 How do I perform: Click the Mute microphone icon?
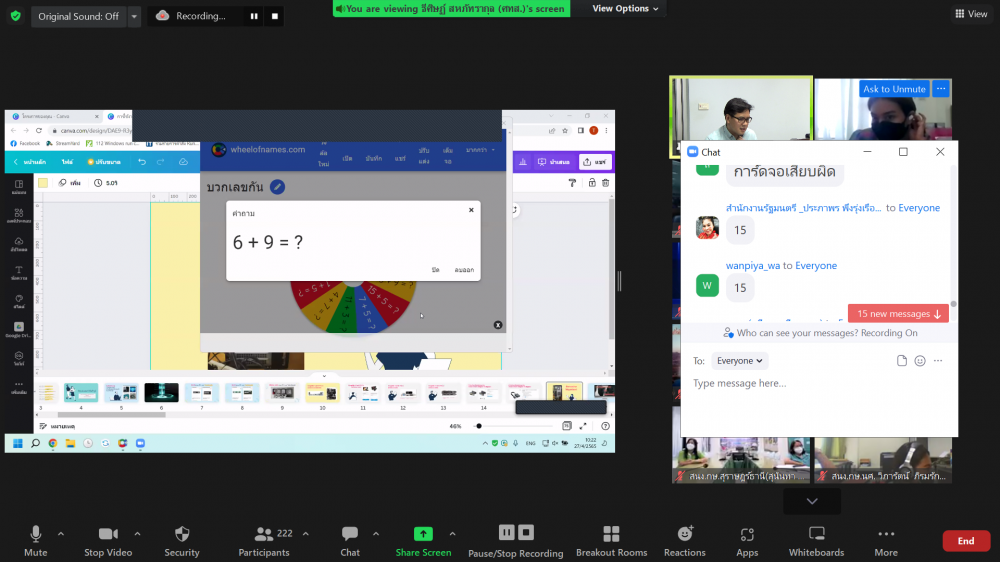pos(36,534)
